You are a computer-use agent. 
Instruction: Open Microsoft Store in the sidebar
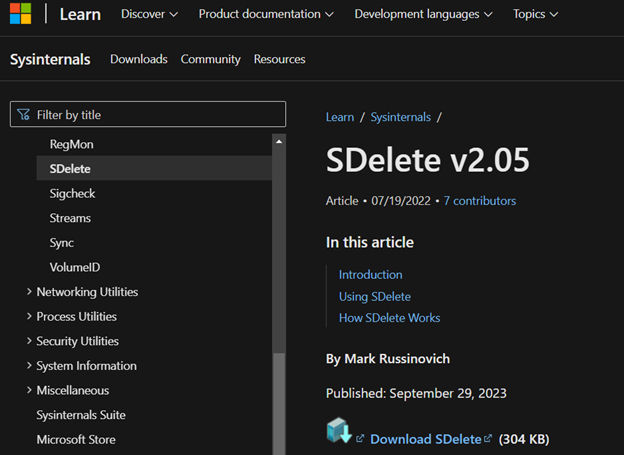point(76,439)
